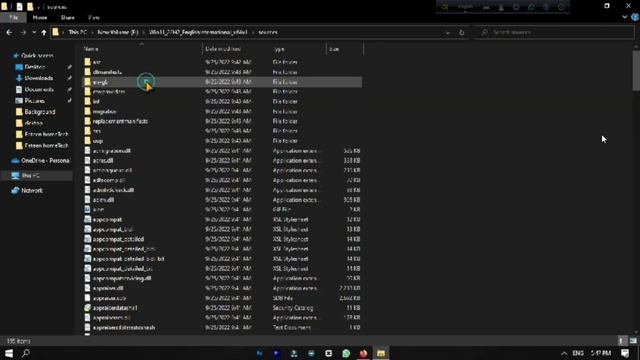Screen dimensions: 640x360
Task: Open Photoshop icon in the taskbar
Action: point(260,353)
